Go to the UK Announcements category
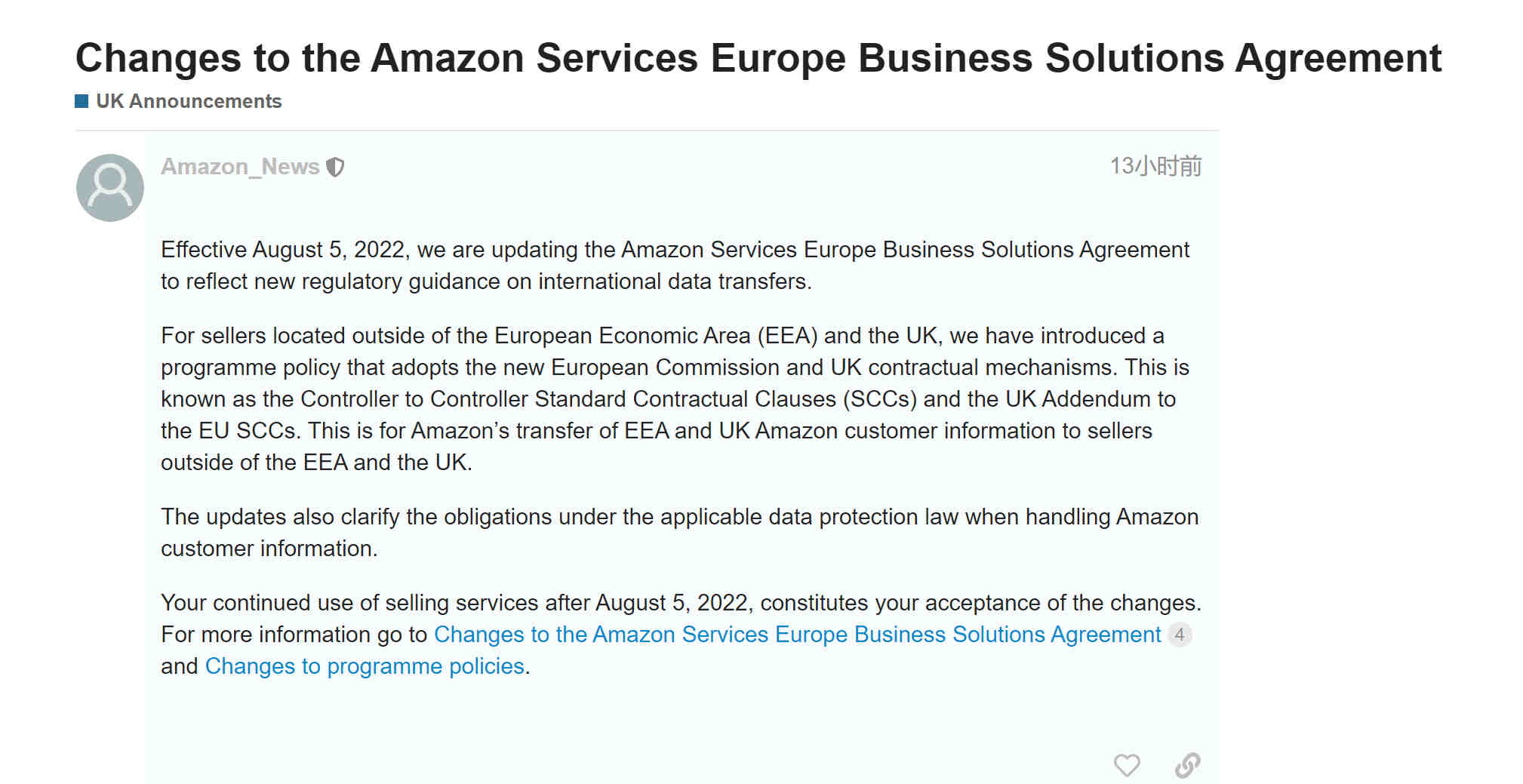This screenshot has width=1523, height=784. pyautogui.click(x=189, y=101)
